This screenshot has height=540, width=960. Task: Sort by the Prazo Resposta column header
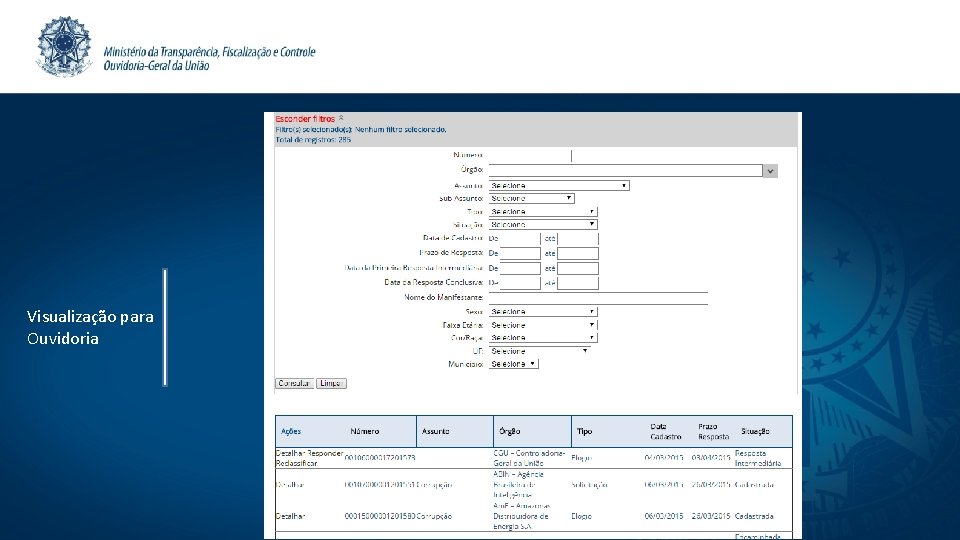coord(713,432)
